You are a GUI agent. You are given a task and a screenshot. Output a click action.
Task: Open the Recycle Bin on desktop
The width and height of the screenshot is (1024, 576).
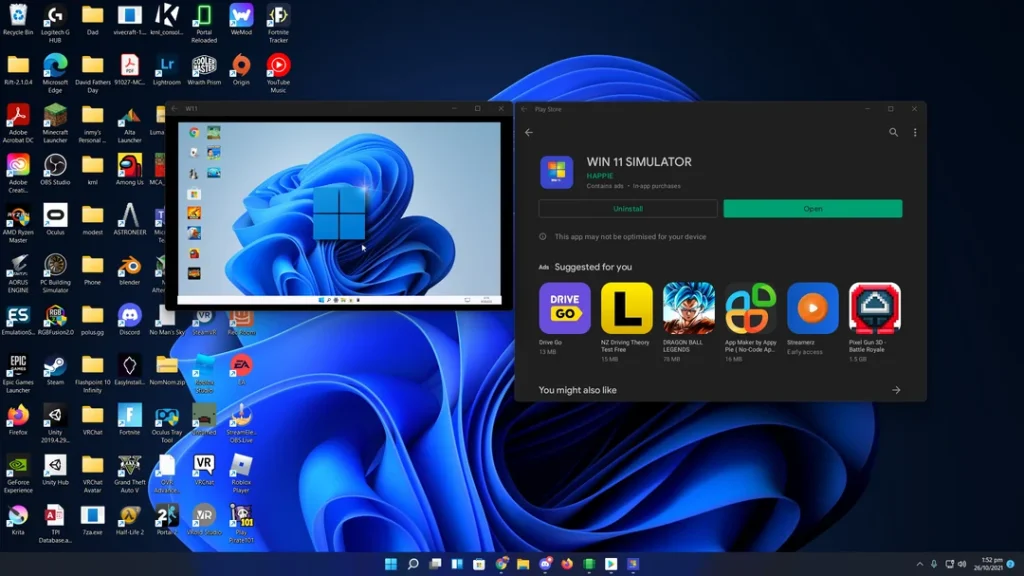click(x=18, y=16)
